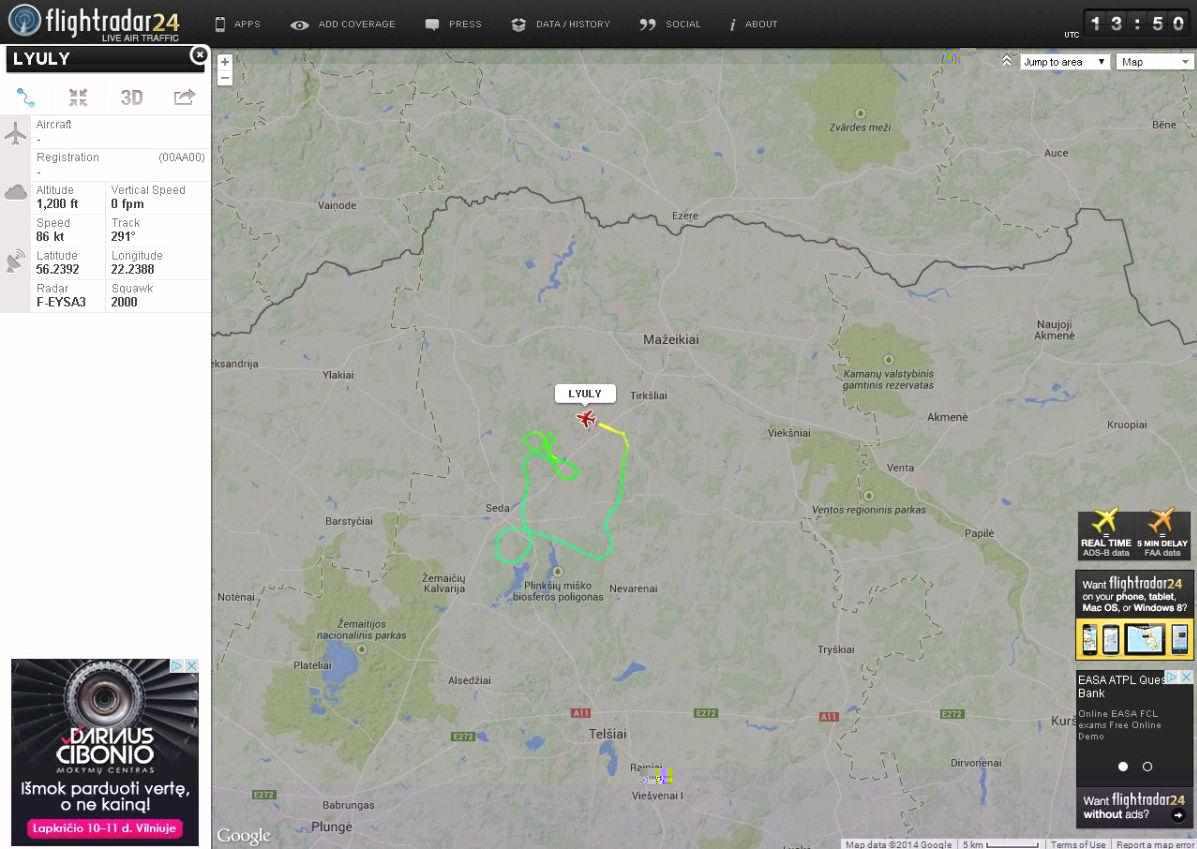Zoom in the map with plus button
This screenshot has width=1197, height=849.
[x=225, y=62]
